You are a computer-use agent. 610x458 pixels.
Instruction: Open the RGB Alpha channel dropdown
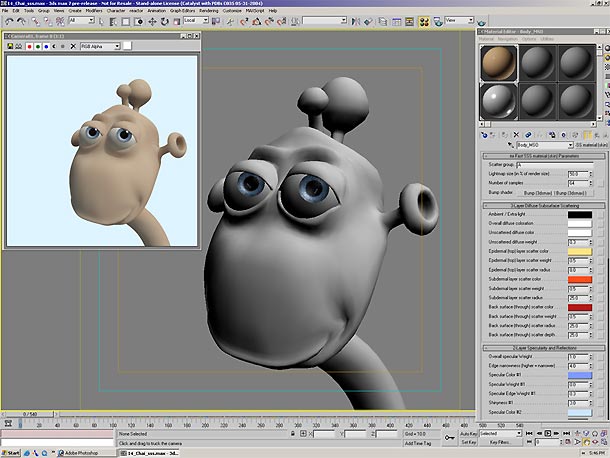point(100,46)
